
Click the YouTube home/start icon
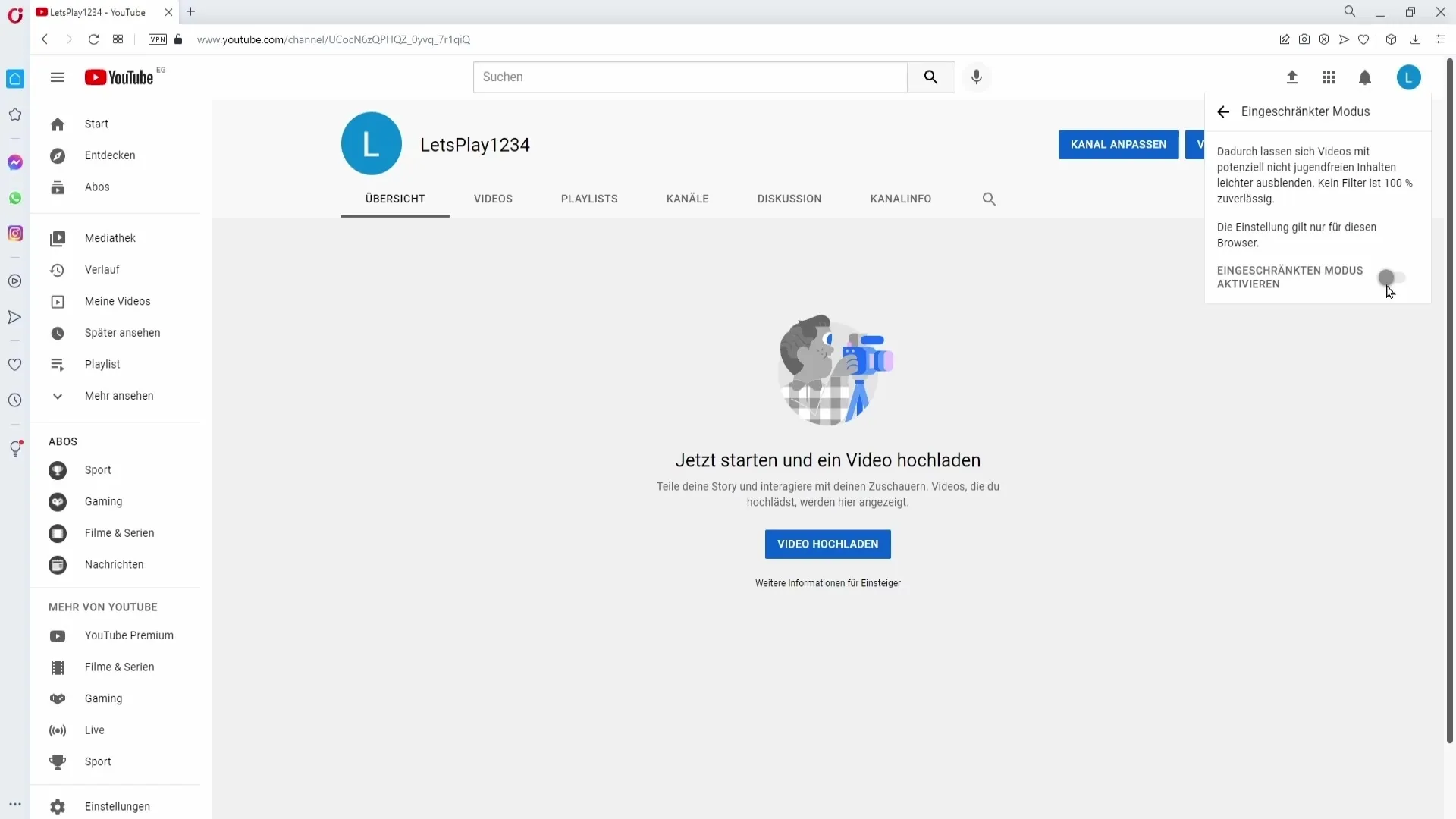(57, 123)
